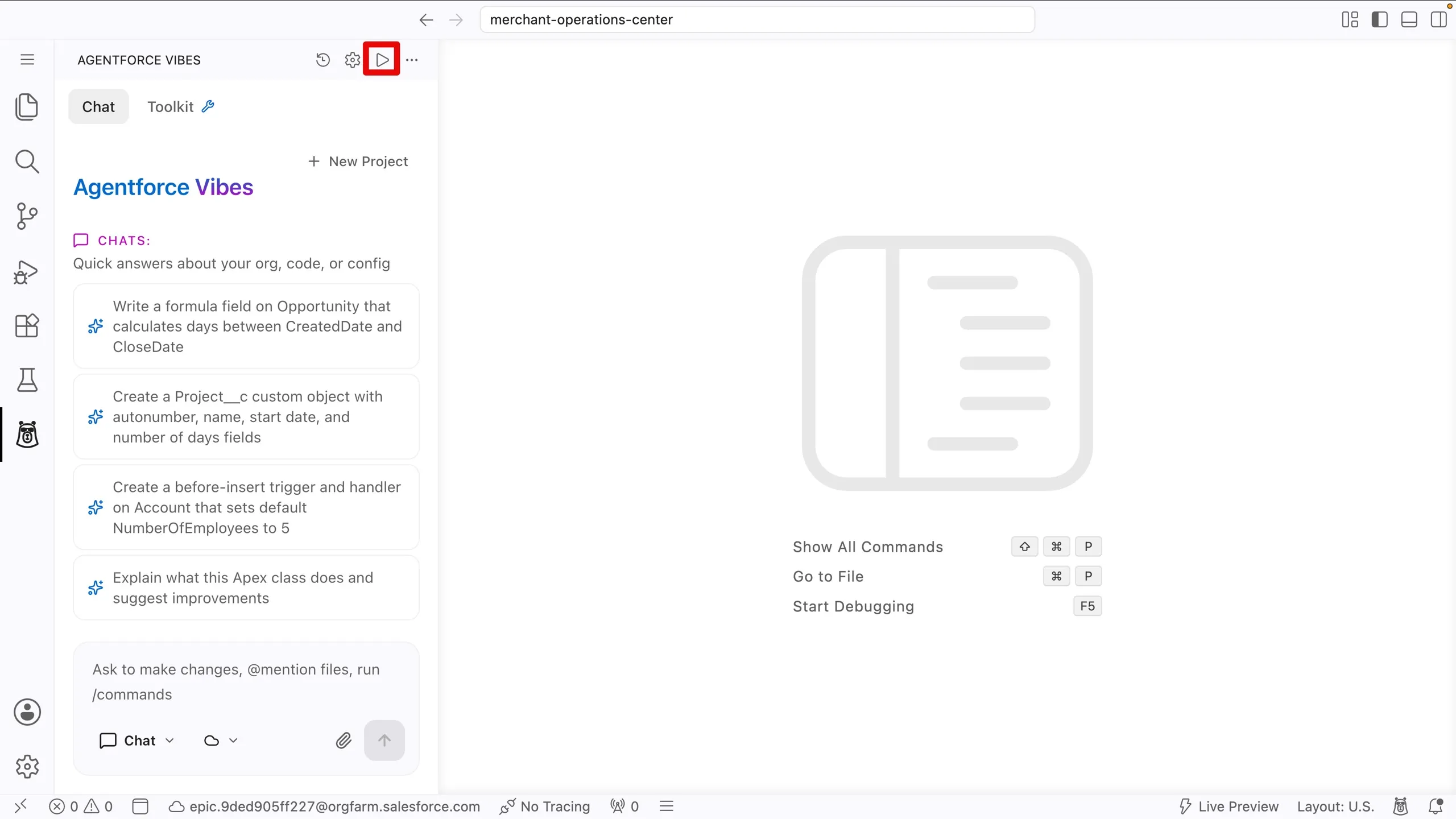1456x819 pixels.
Task: Toggle the bottom panel
Action: point(1409,20)
